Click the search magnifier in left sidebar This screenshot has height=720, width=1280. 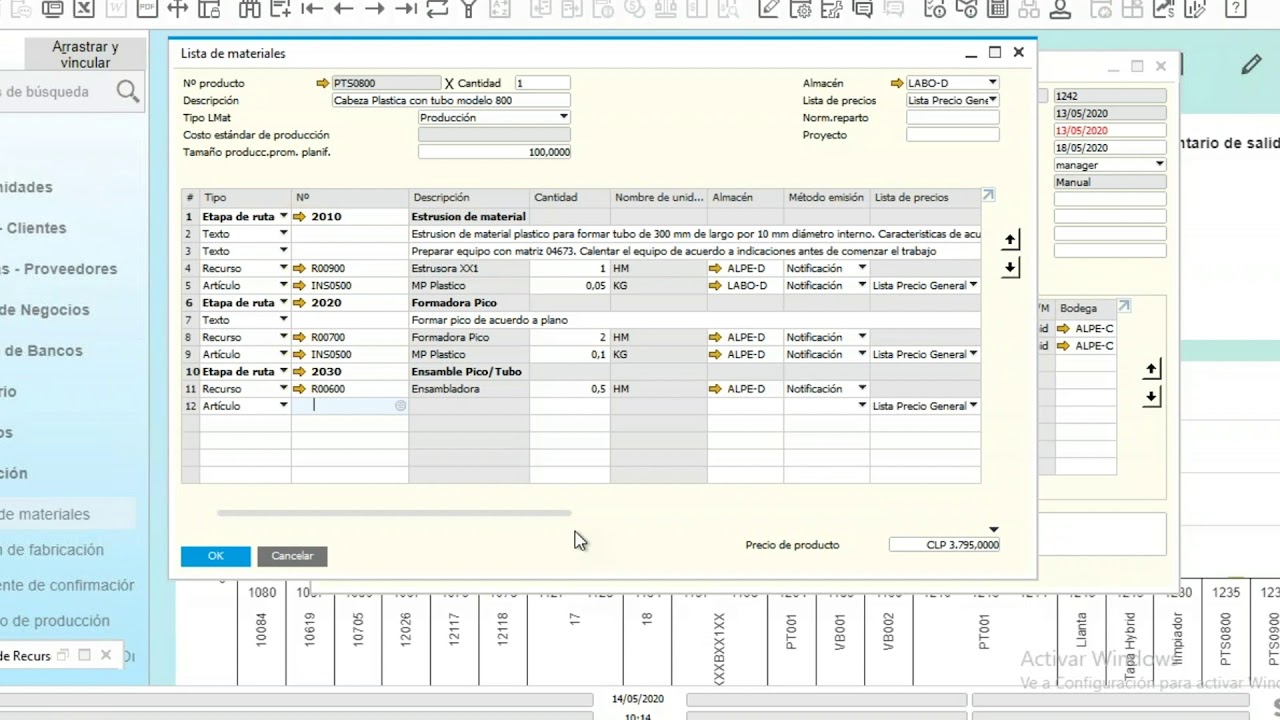pos(127,92)
